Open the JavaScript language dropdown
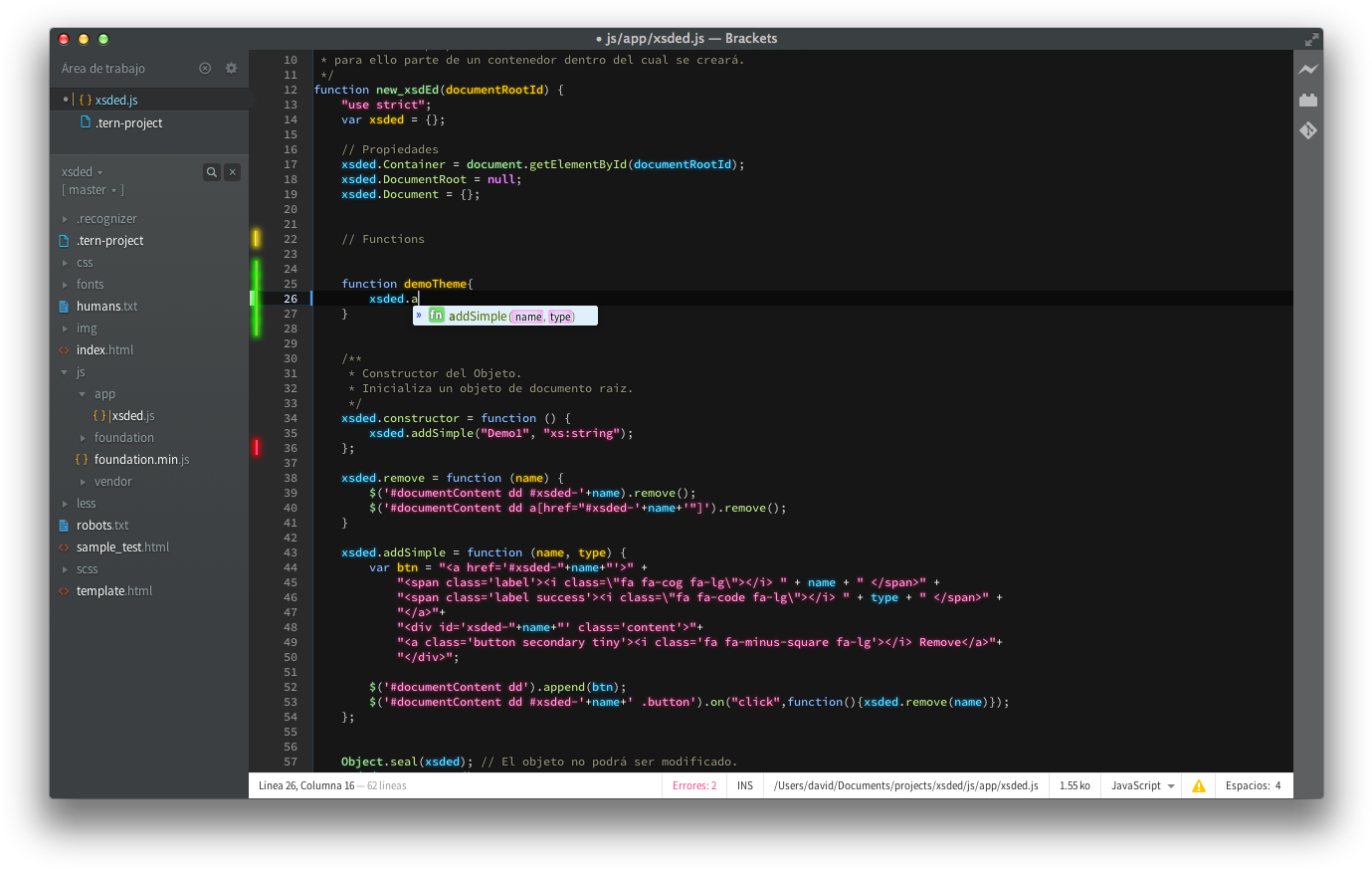This screenshot has height=869, width=1372. (x=1142, y=785)
